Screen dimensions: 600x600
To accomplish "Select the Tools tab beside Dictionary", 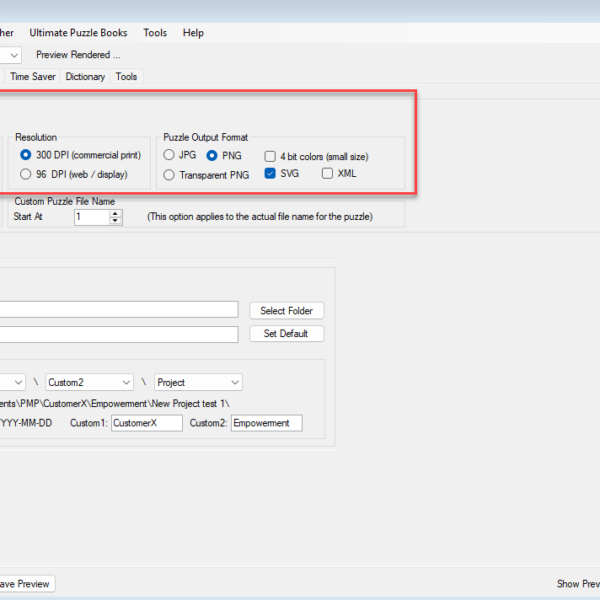I will (x=126, y=76).
